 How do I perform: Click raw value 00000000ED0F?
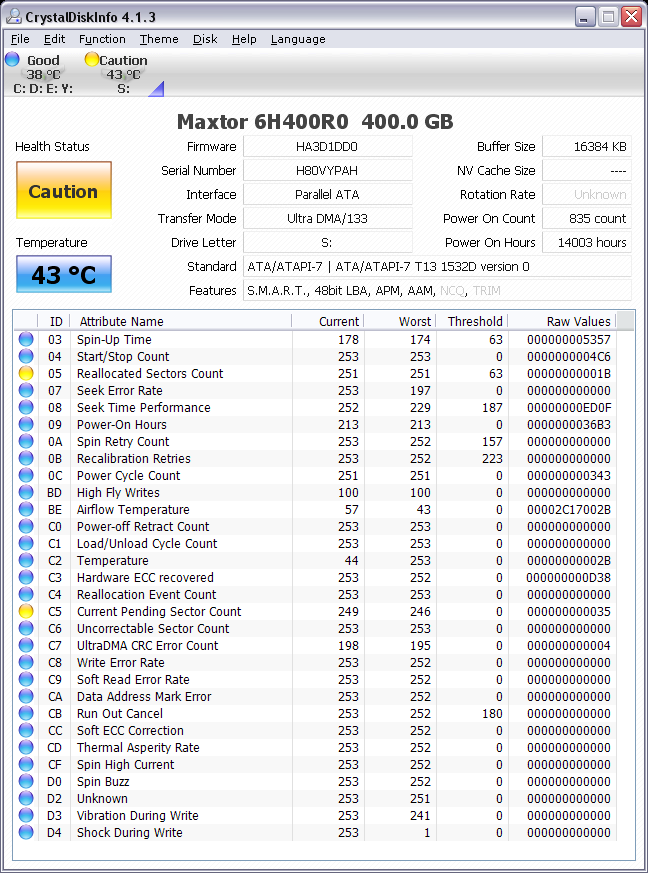568,408
